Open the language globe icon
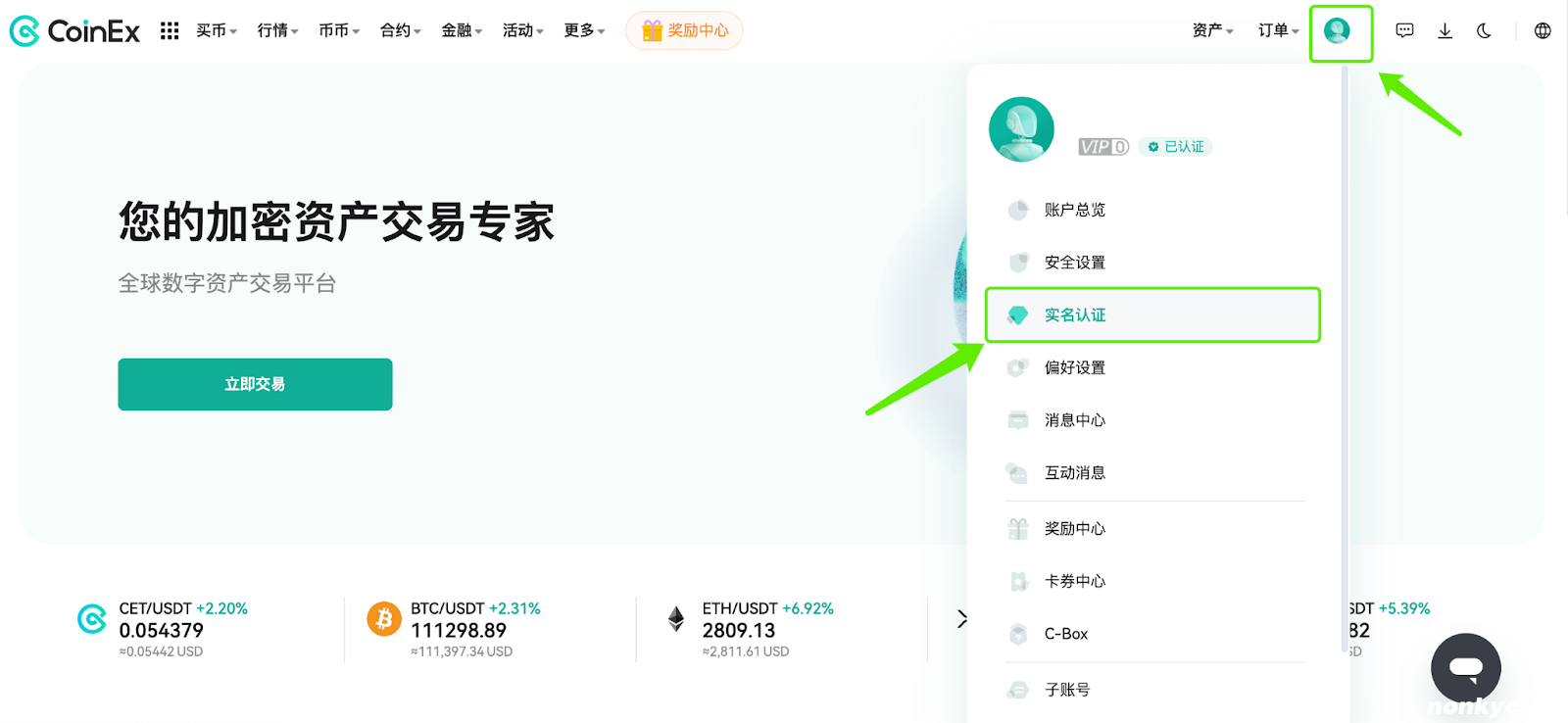Screen dimensions: 1568x723 tap(1543, 31)
